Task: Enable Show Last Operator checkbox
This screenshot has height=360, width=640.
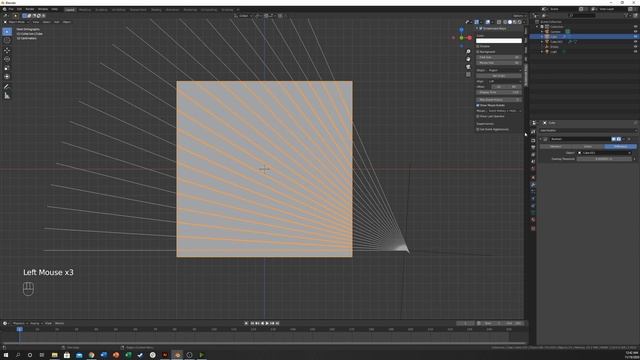Action: click(478, 116)
